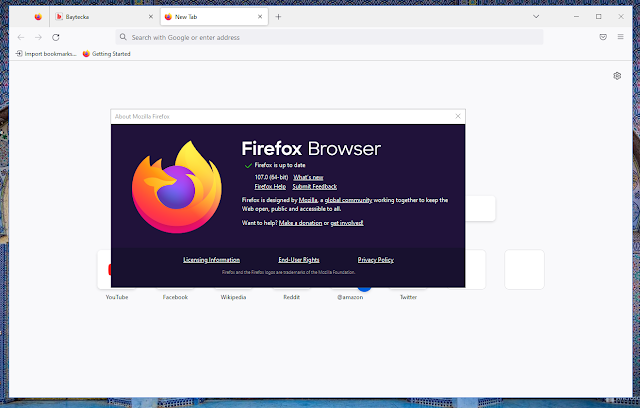Image resolution: width=640 pixels, height=408 pixels.
Task: Go back with the back arrow
Action: [x=21, y=38]
